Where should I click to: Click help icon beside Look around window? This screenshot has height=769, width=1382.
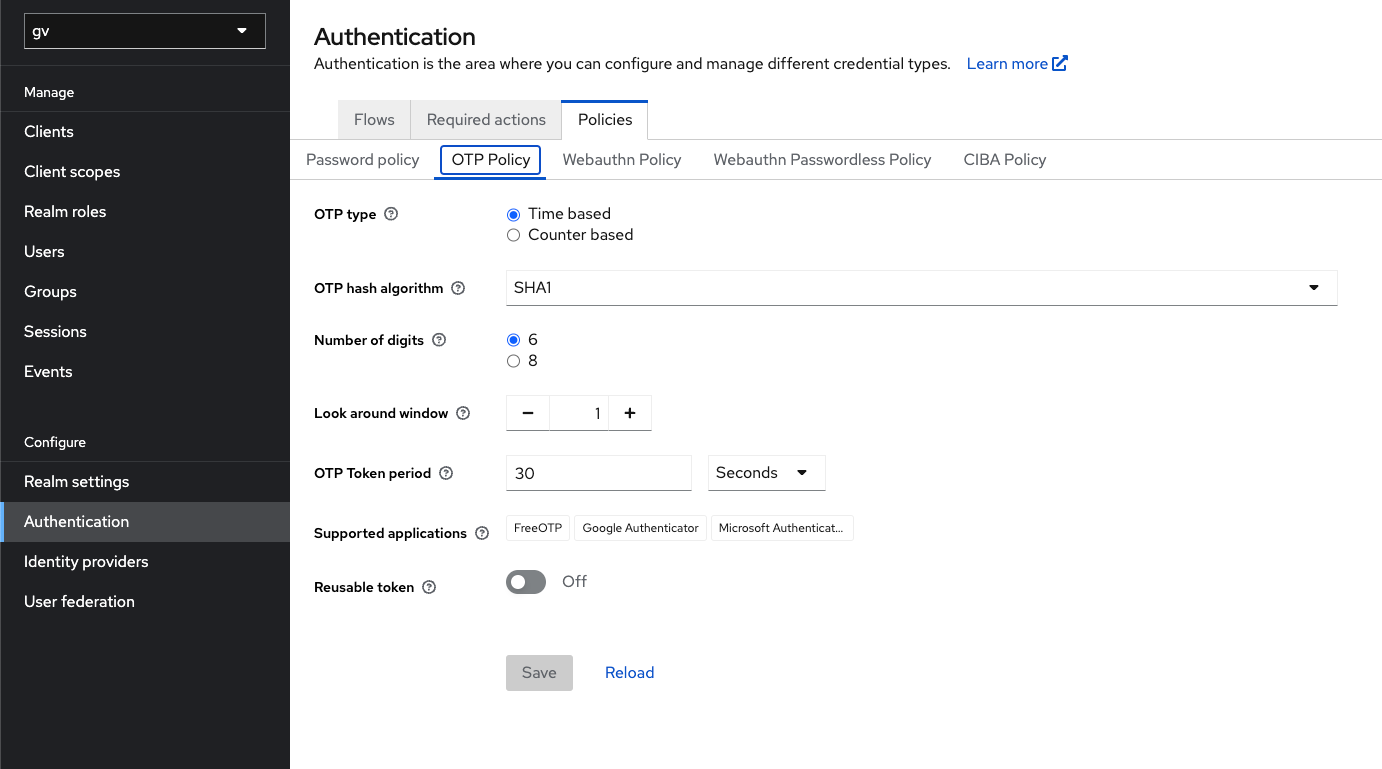click(463, 413)
